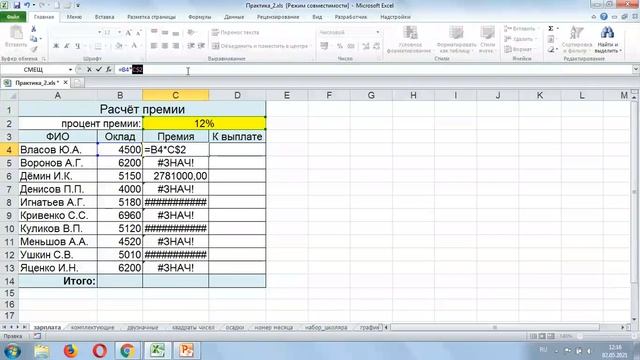Viewport: 640px width, 360px height.
Task: Click the blue Help question mark icon
Action: coord(604,17)
